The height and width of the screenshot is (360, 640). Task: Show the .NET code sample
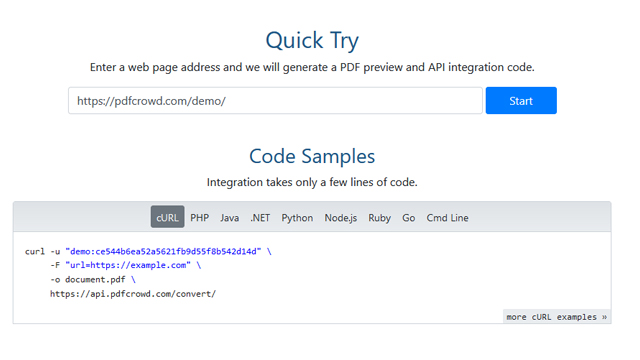[x=260, y=218]
